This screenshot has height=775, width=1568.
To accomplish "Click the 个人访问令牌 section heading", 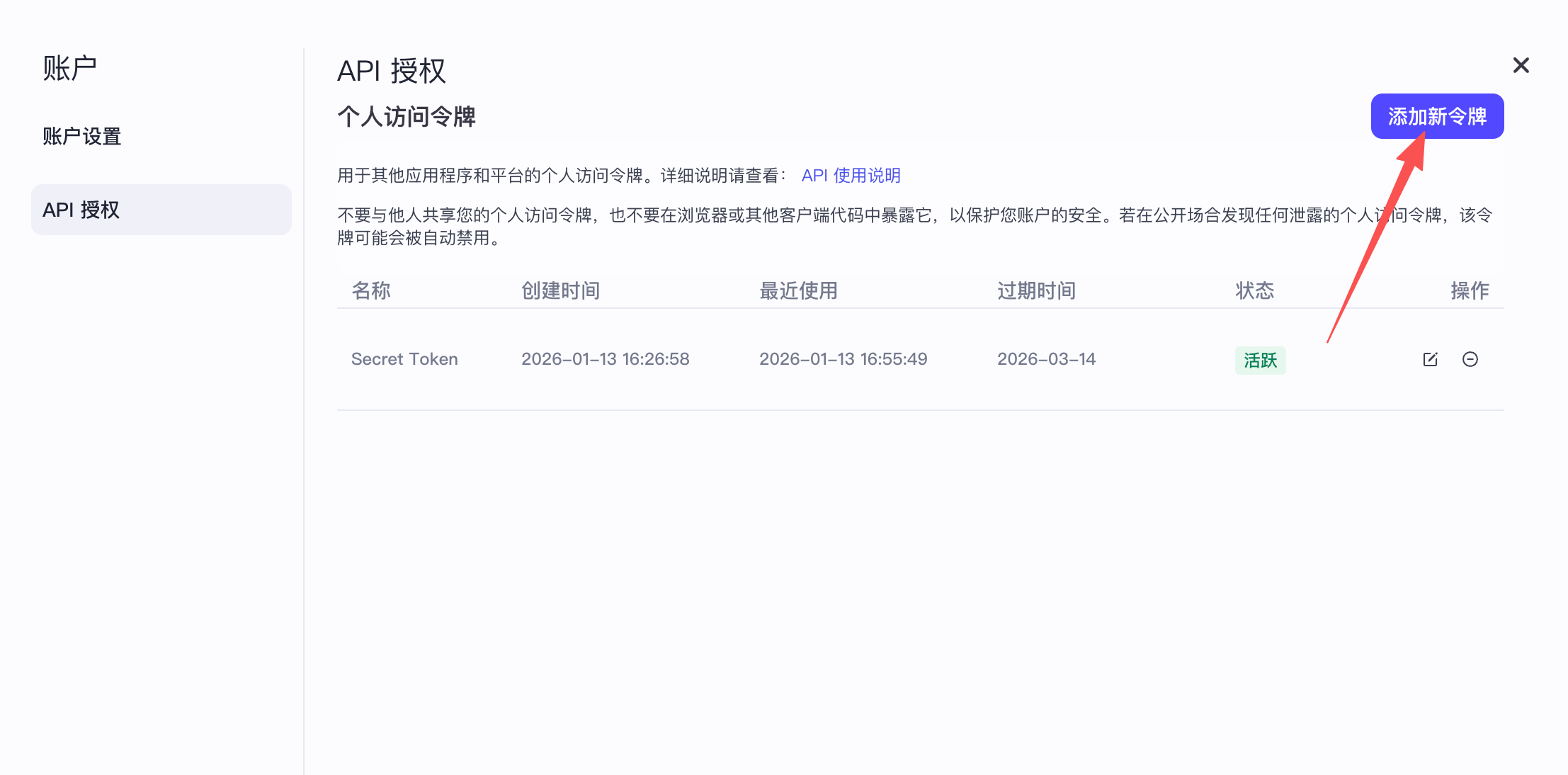I will [407, 117].
